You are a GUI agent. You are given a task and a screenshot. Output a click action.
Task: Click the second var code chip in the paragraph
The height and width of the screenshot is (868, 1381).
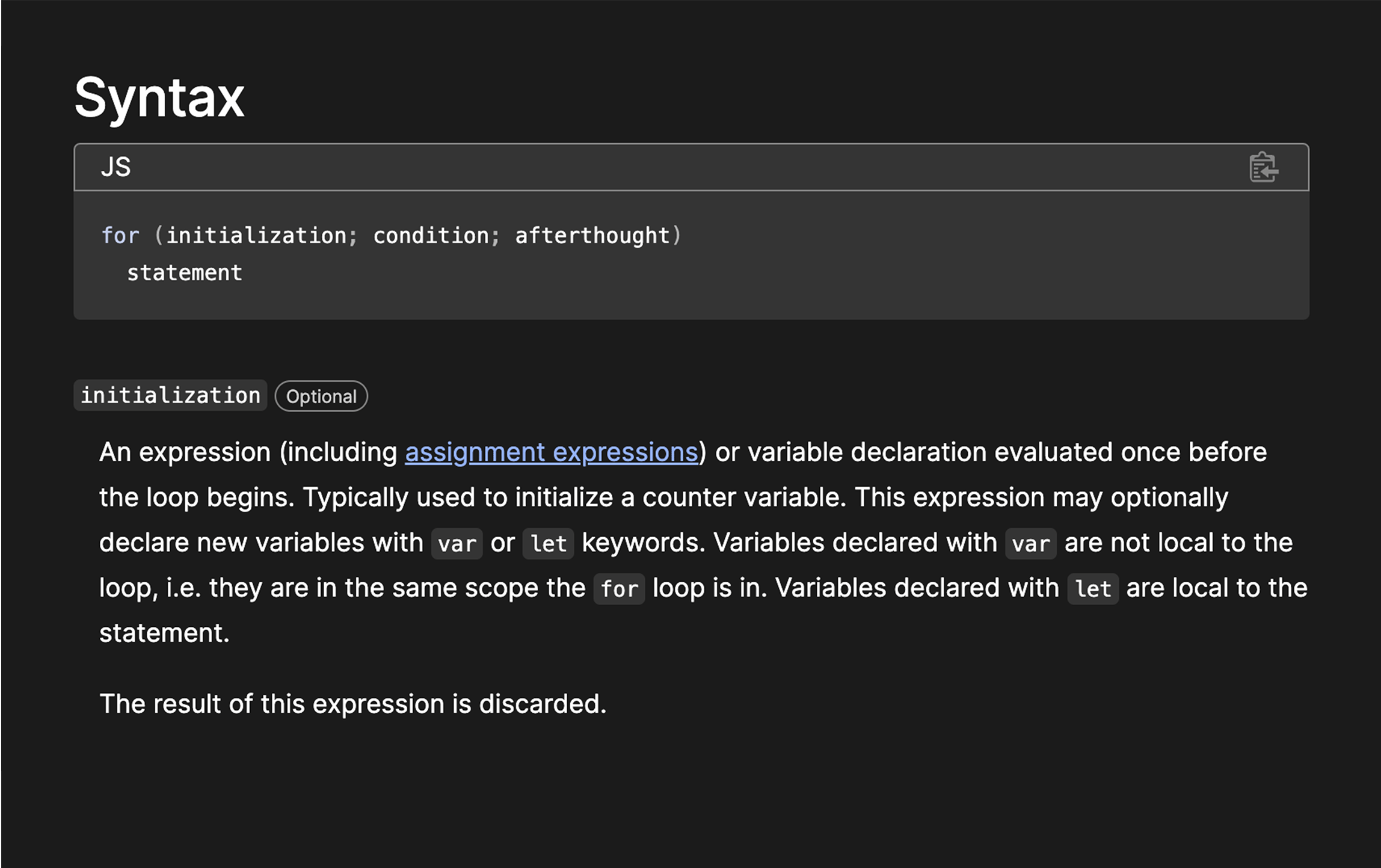coord(1030,543)
